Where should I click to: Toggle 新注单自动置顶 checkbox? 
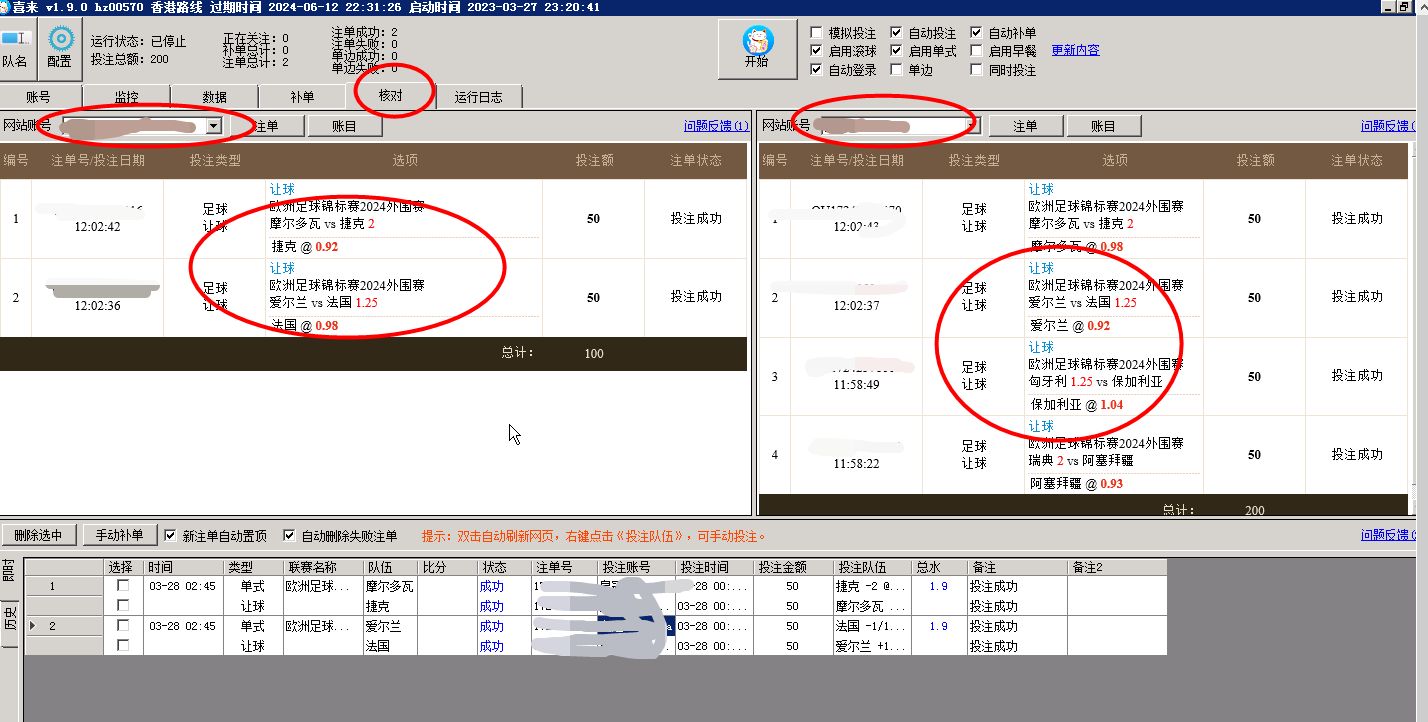pos(170,535)
